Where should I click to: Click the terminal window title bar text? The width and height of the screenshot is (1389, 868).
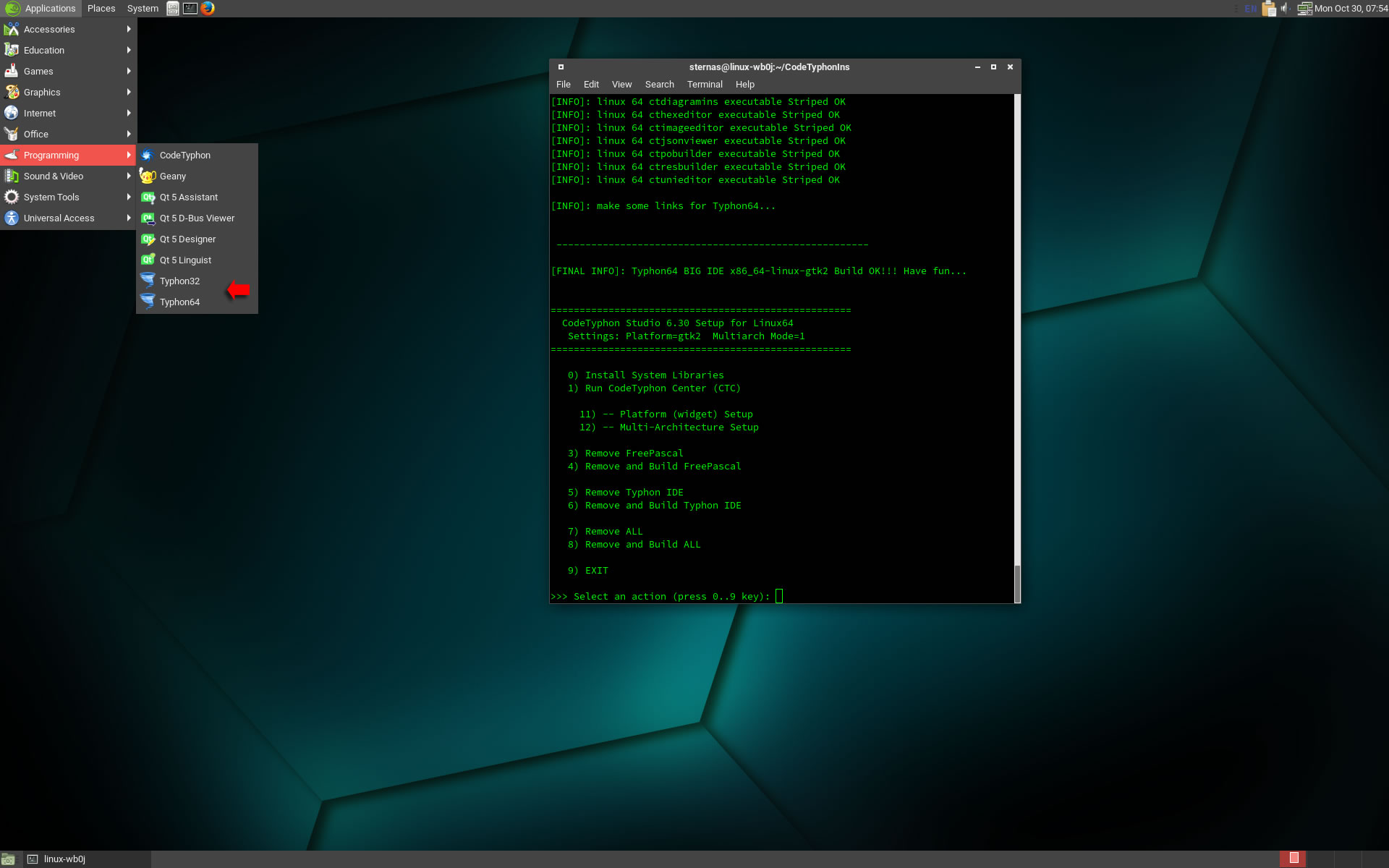769,67
